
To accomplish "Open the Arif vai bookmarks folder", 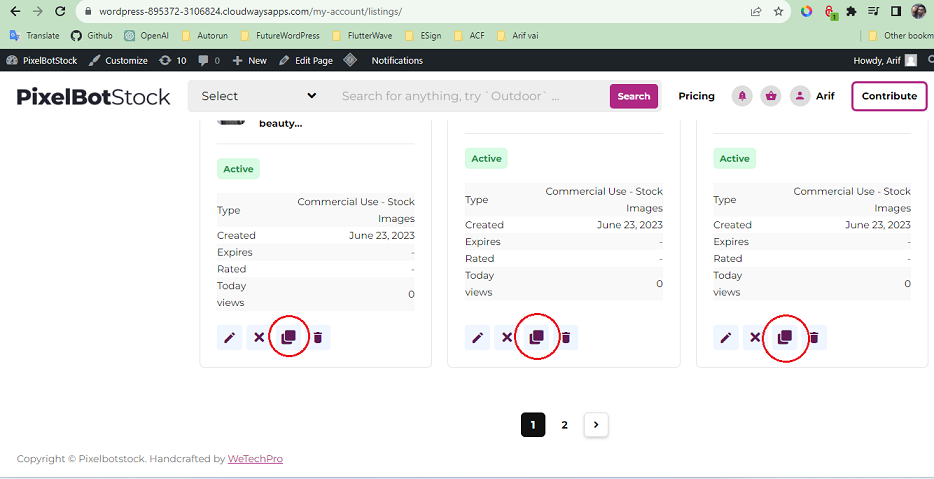I will 518,36.
